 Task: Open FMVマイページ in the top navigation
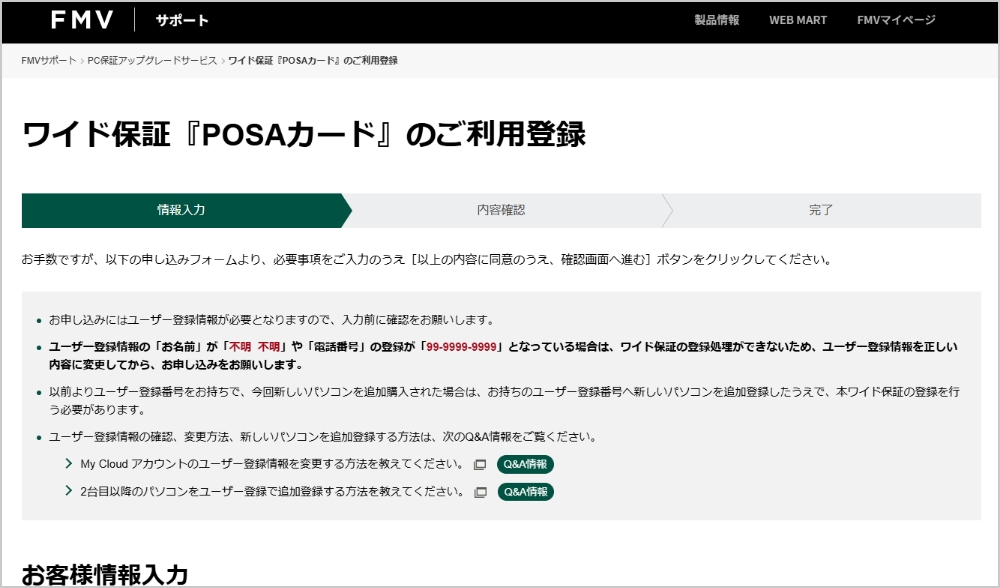[x=896, y=20]
